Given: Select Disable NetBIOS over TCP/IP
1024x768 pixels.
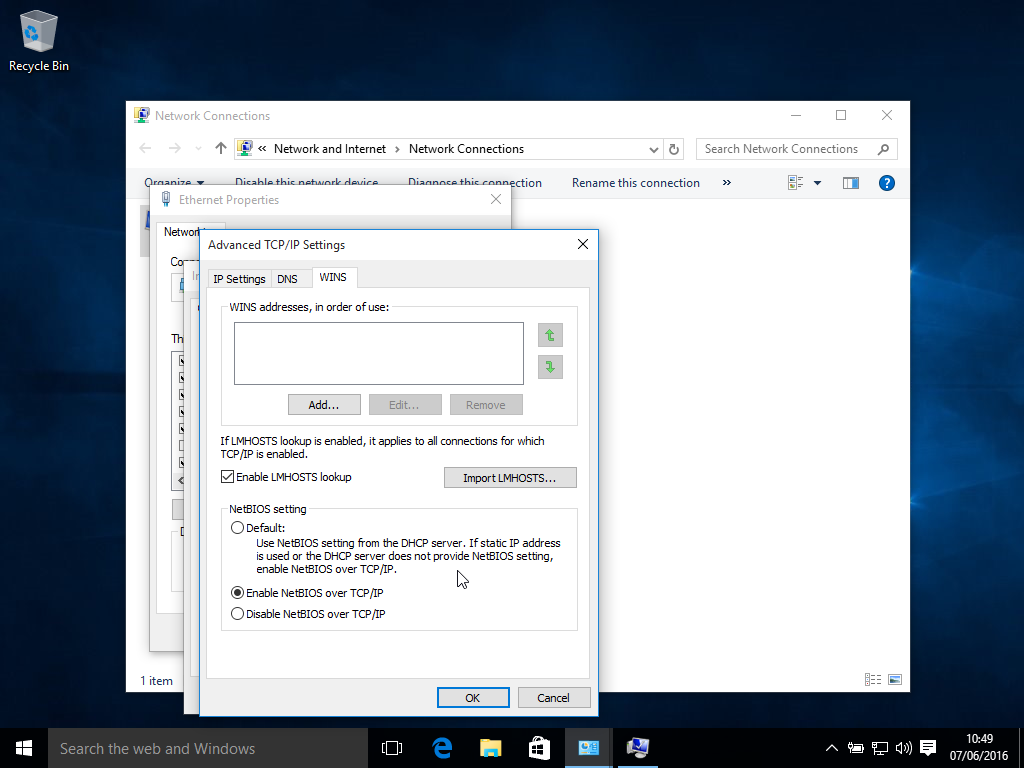Looking at the screenshot, I should pos(238,614).
